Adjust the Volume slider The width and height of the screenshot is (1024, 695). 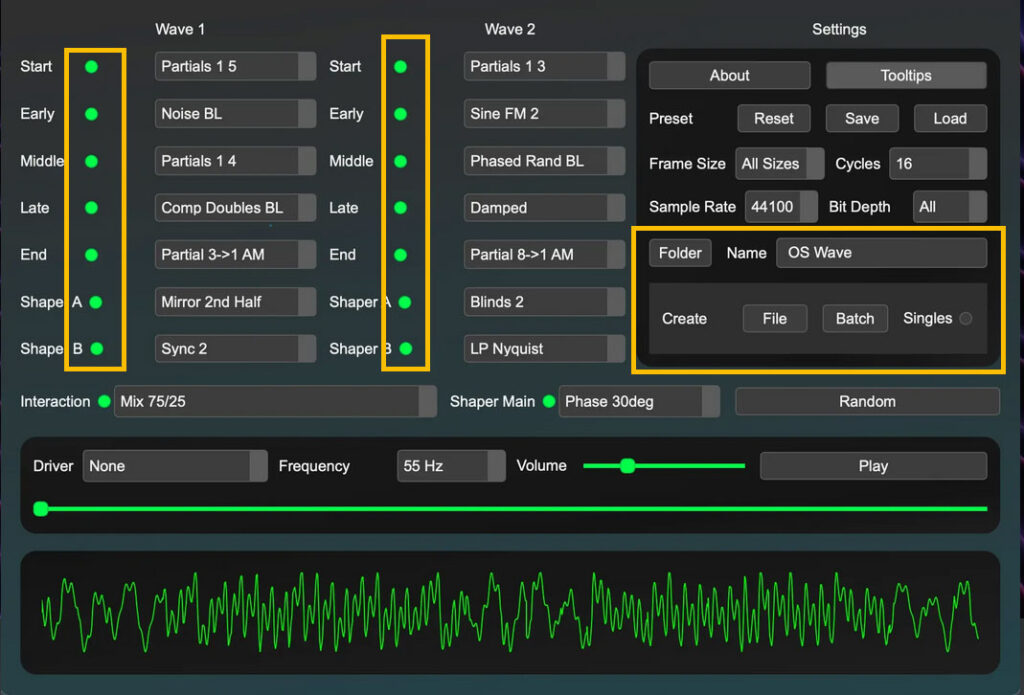click(627, 465)
